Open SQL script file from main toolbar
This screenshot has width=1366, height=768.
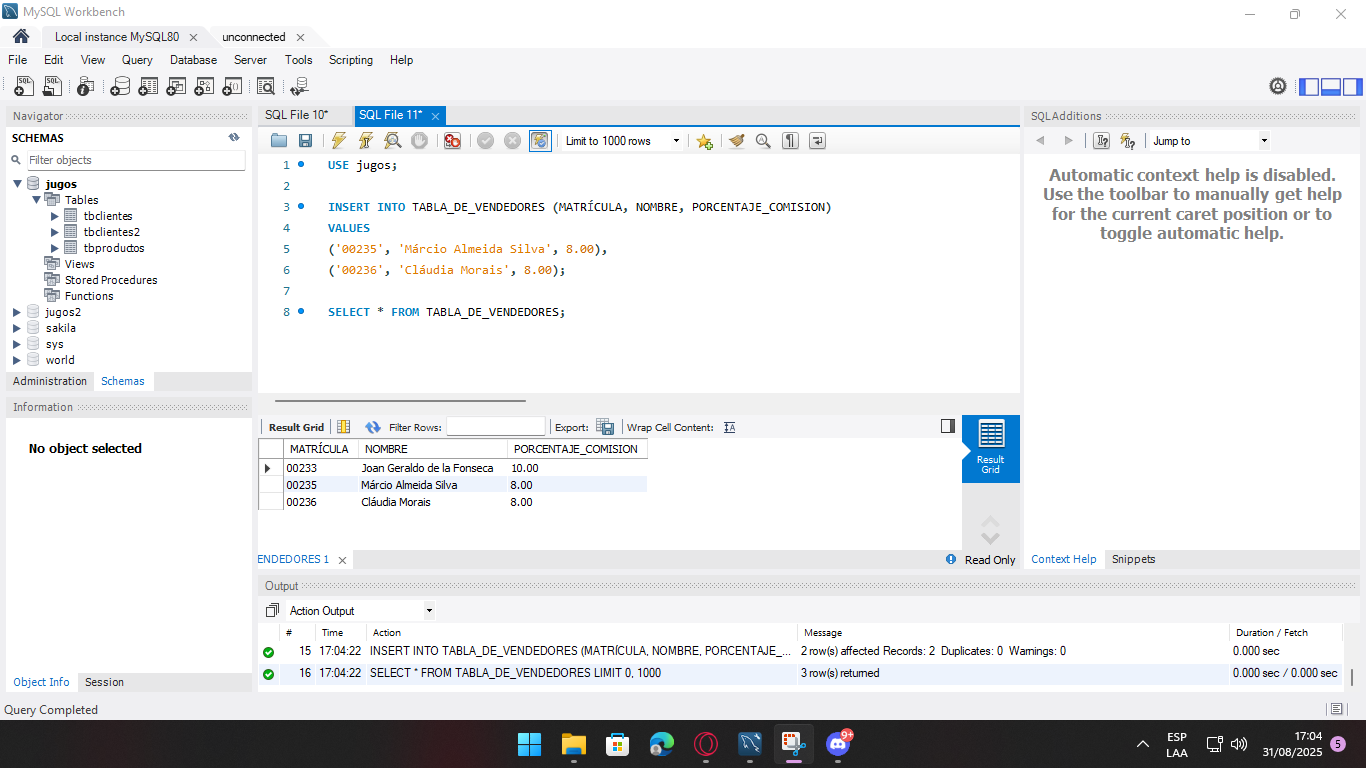pyautogui.click(x=52, y=87)
